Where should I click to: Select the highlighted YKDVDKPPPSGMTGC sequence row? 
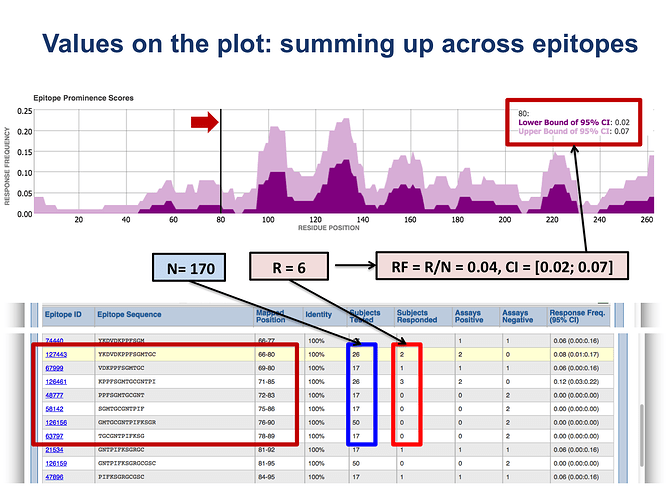[x=140, y=354]
